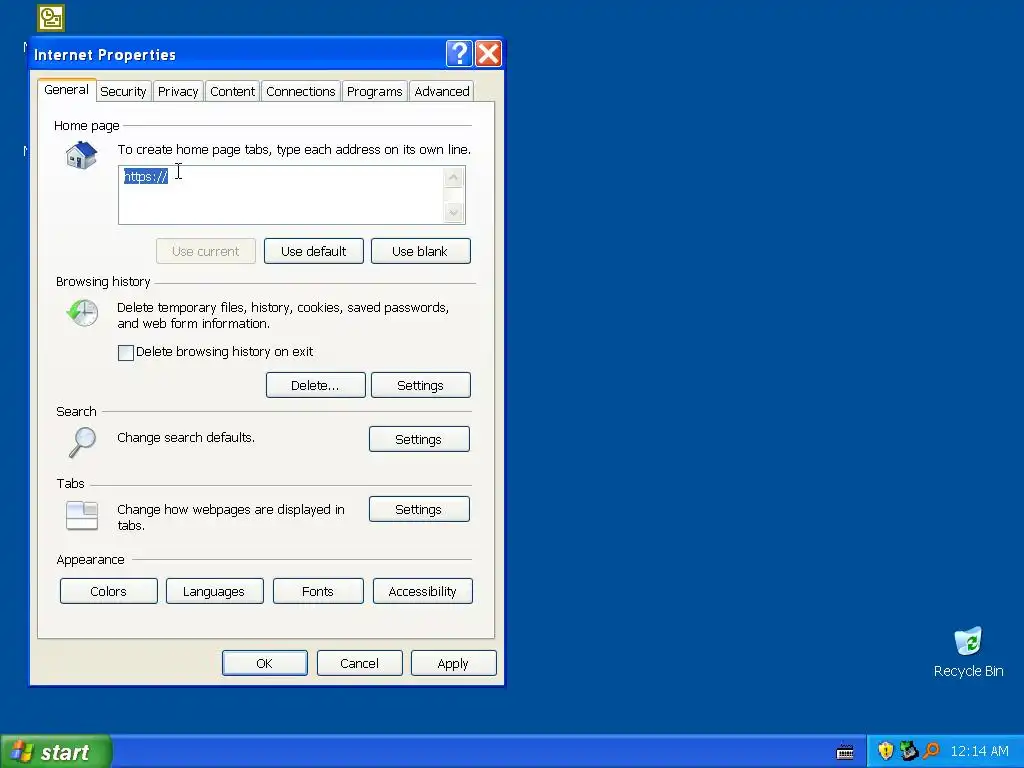Click the network computer tray icon
The height and width of the screenshot is (768, 1024).
tap(908, 750)
